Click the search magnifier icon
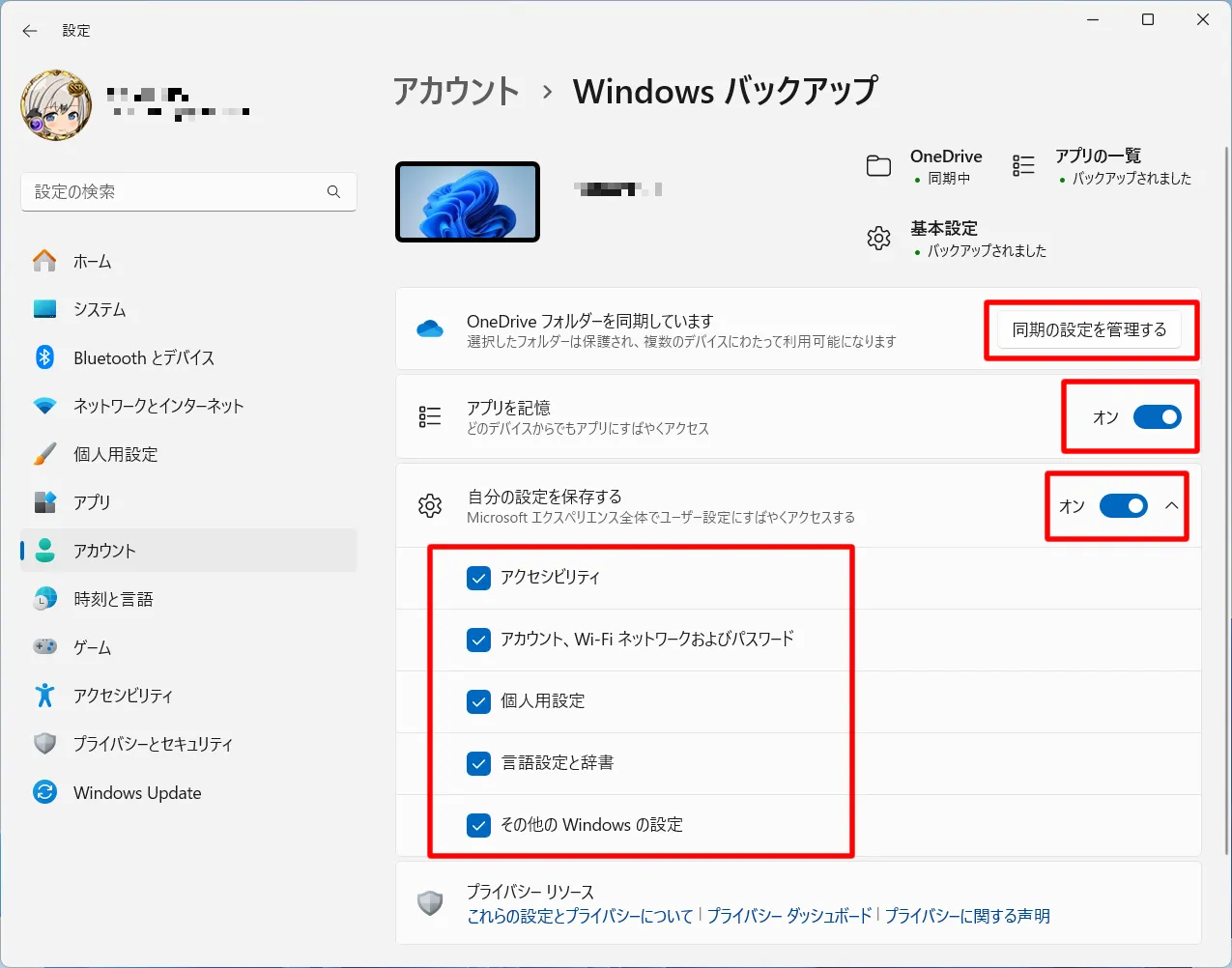 333,192
